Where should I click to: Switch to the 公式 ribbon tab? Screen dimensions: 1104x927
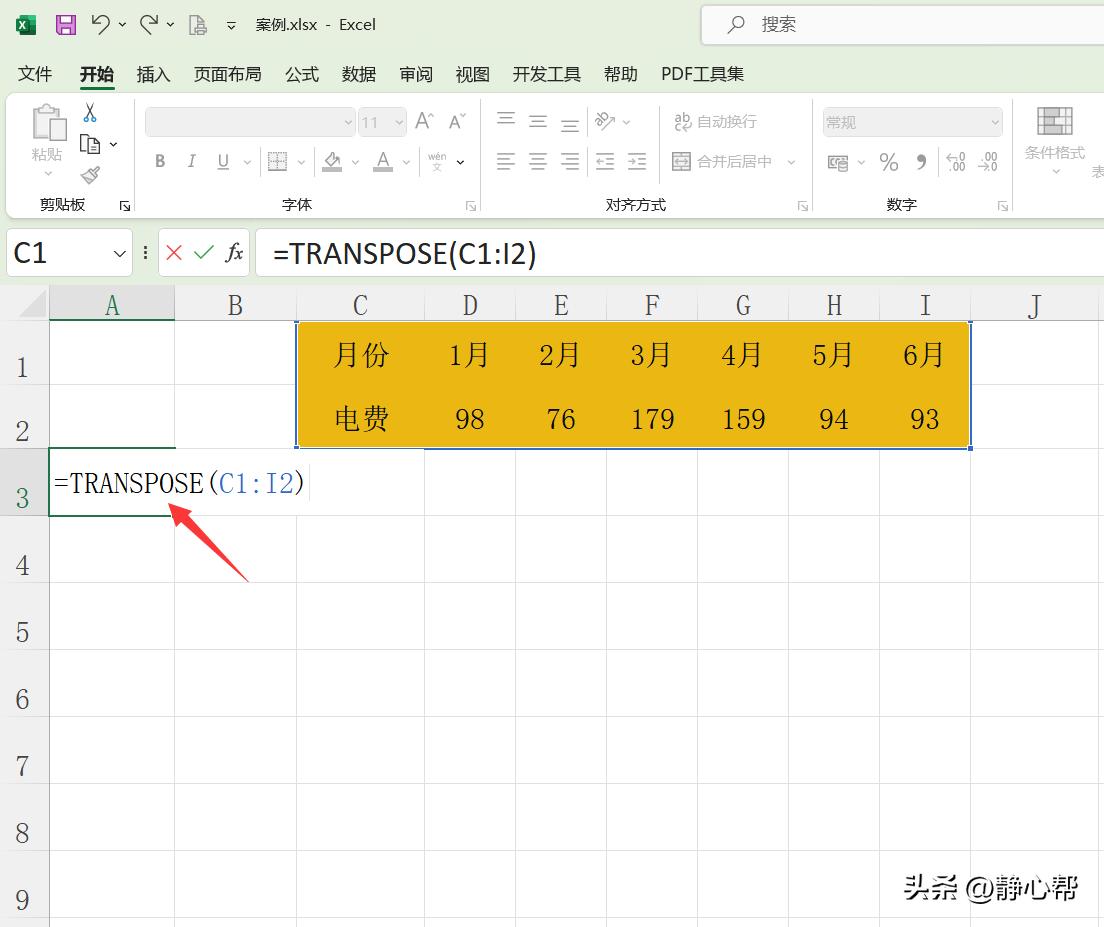point(301,73)
